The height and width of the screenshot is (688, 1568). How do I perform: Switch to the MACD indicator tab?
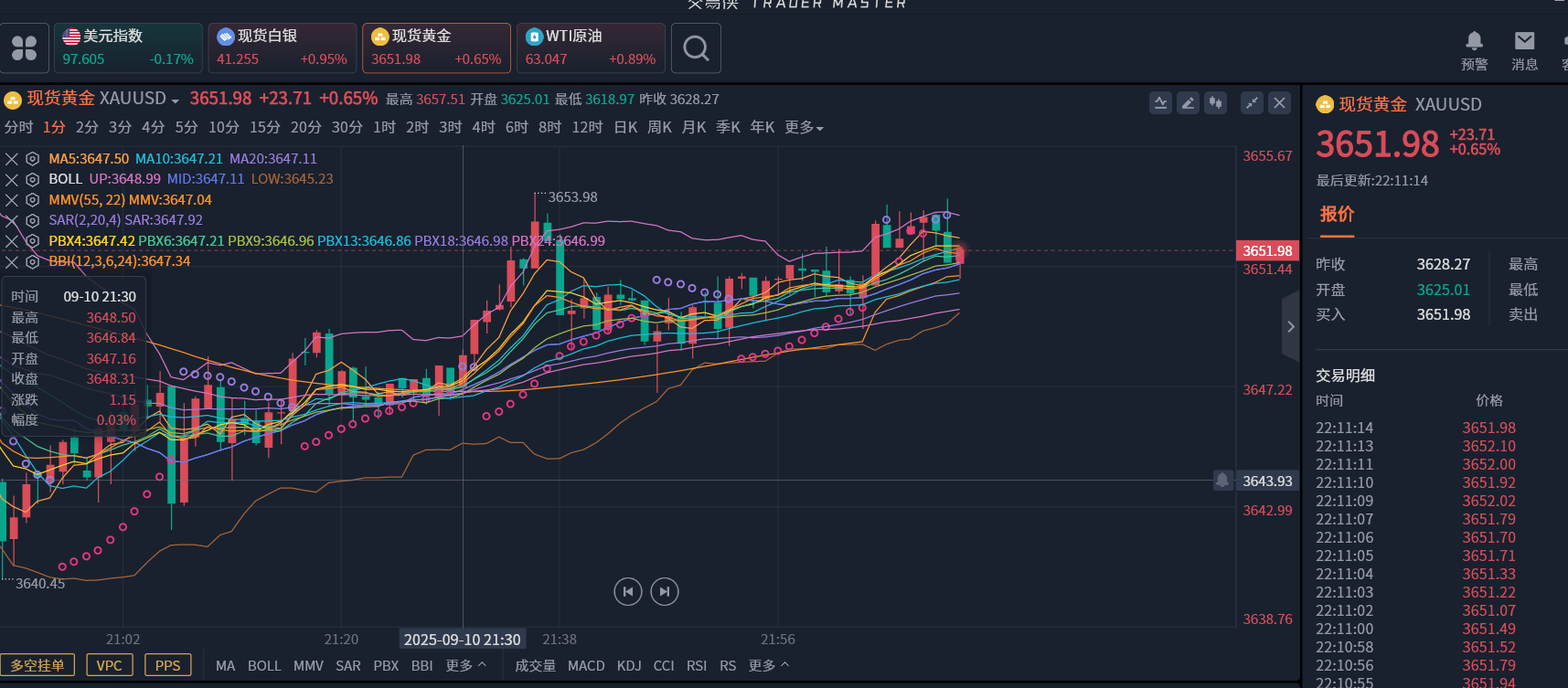coord(586,666)
